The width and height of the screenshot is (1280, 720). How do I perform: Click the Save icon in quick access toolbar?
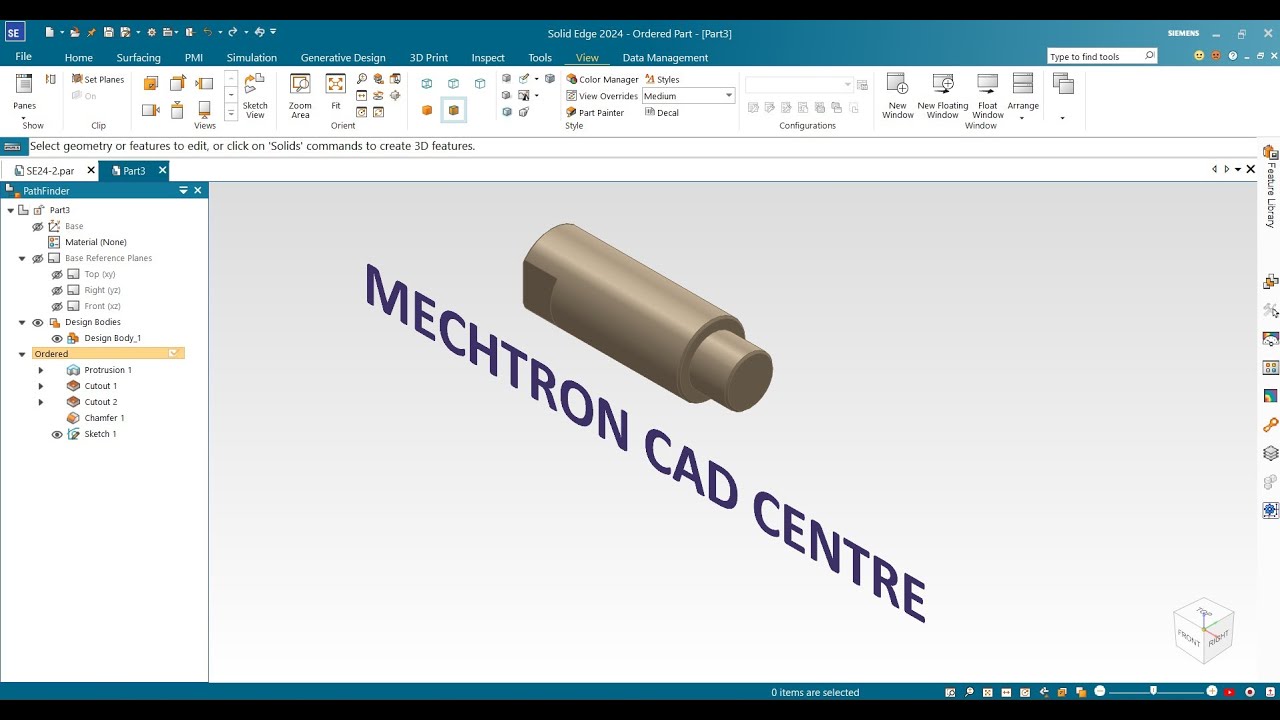pyautogui.click(x=109, y=32)
